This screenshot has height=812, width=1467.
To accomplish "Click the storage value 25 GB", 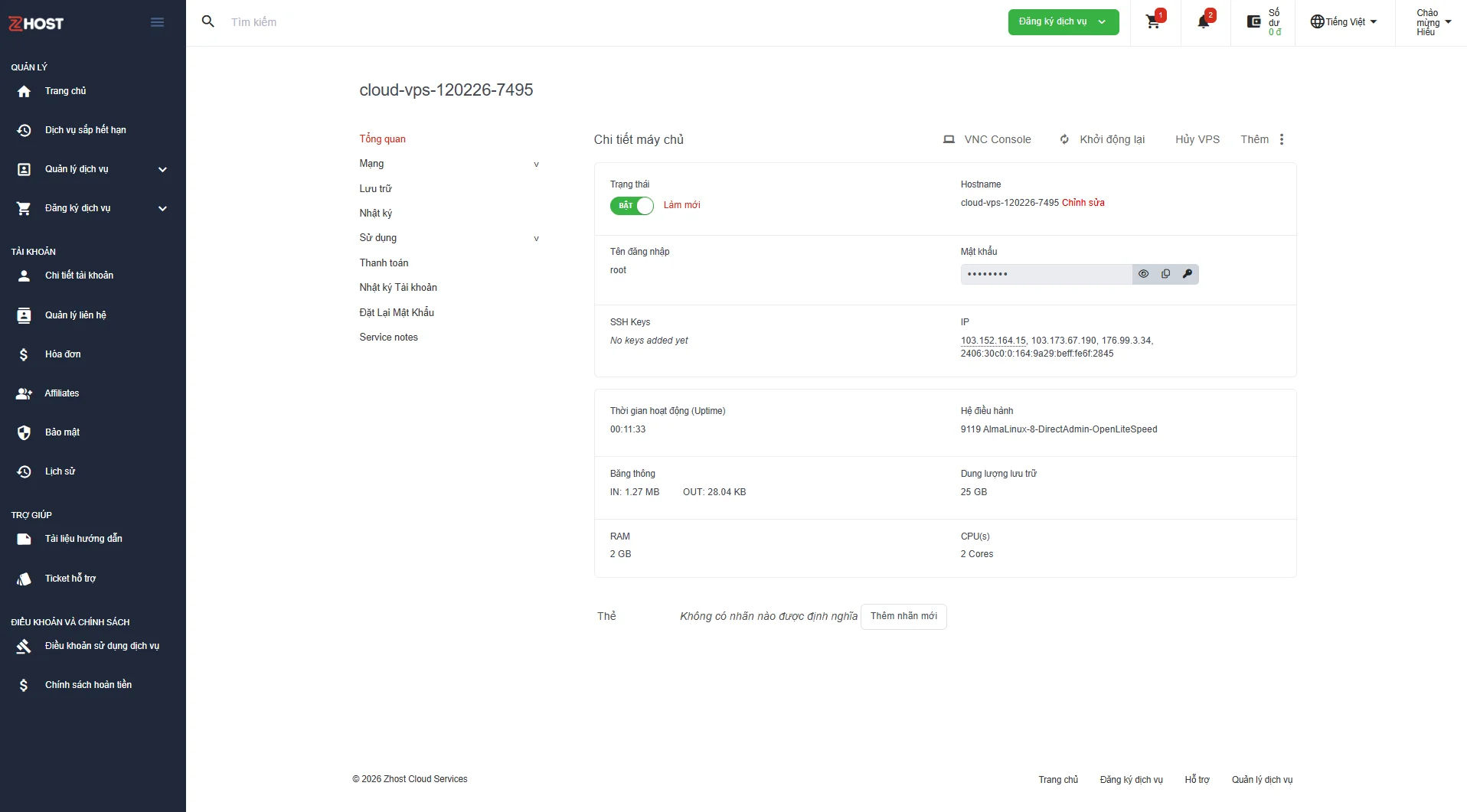I will click(x=974, y=492).
